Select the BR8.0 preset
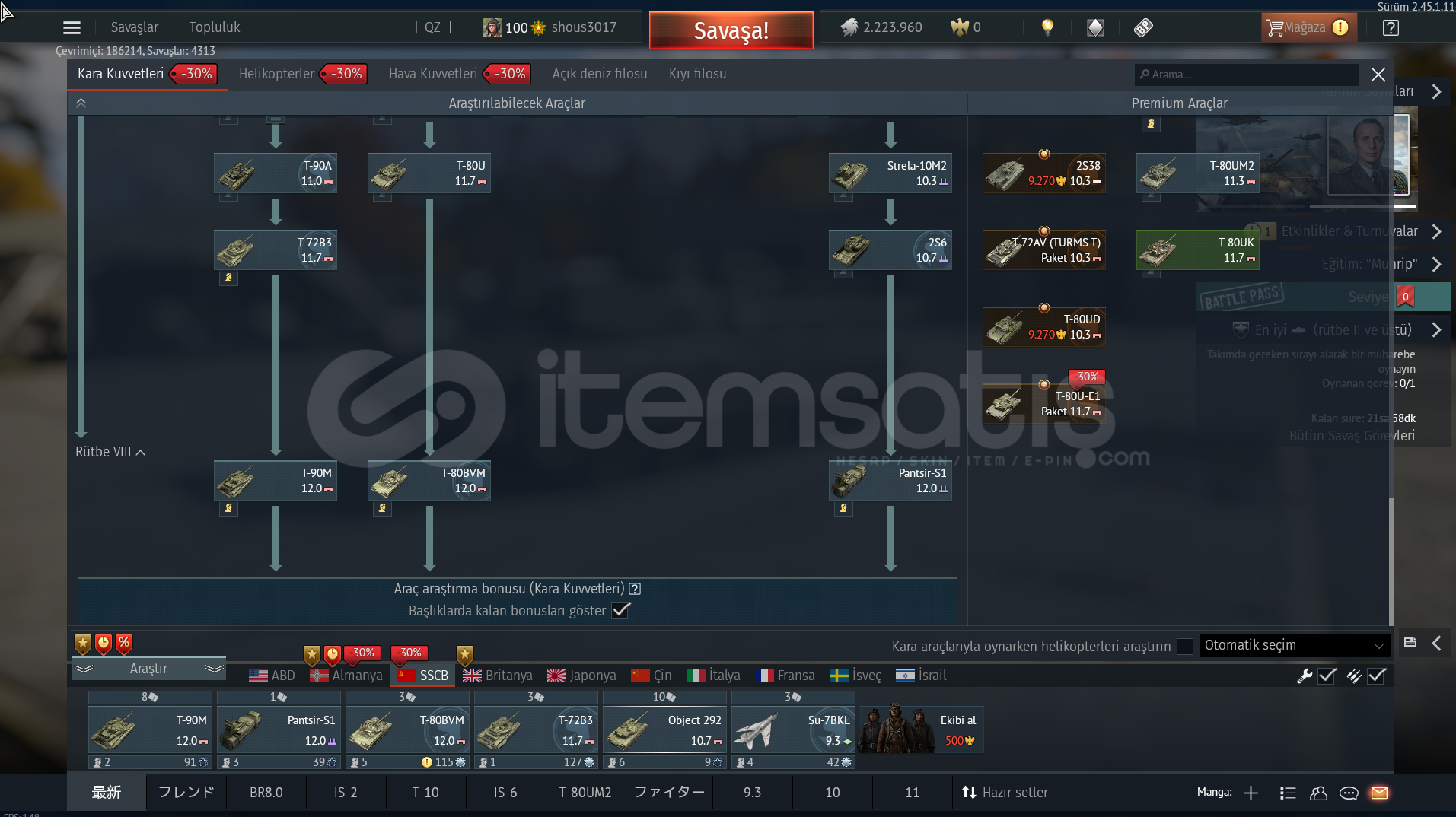 (x=266, y=793)
